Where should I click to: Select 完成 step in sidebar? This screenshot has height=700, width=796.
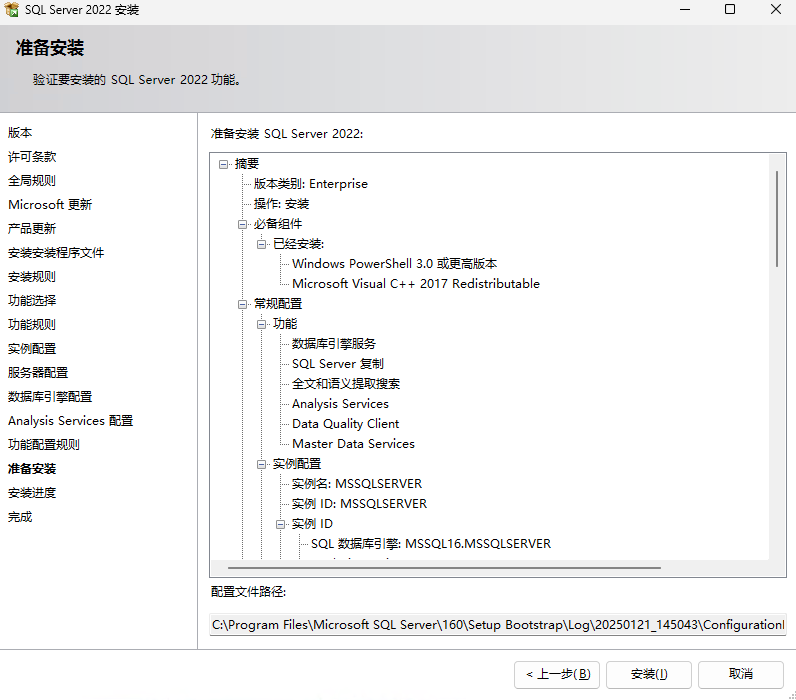pyautogui.click(x=20, y=516)
